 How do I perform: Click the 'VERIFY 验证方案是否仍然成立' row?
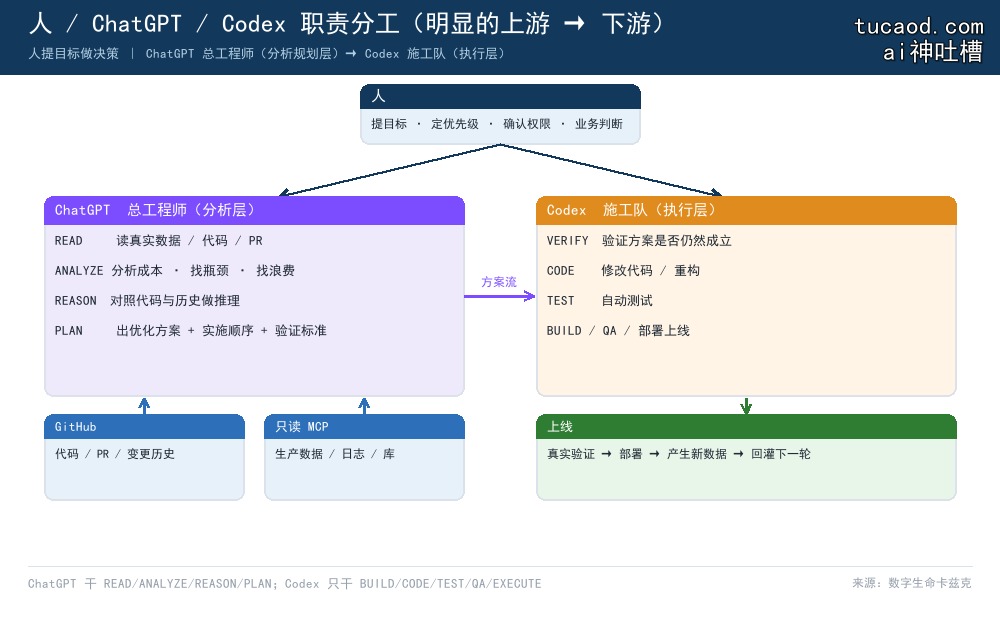pos(638,240)
